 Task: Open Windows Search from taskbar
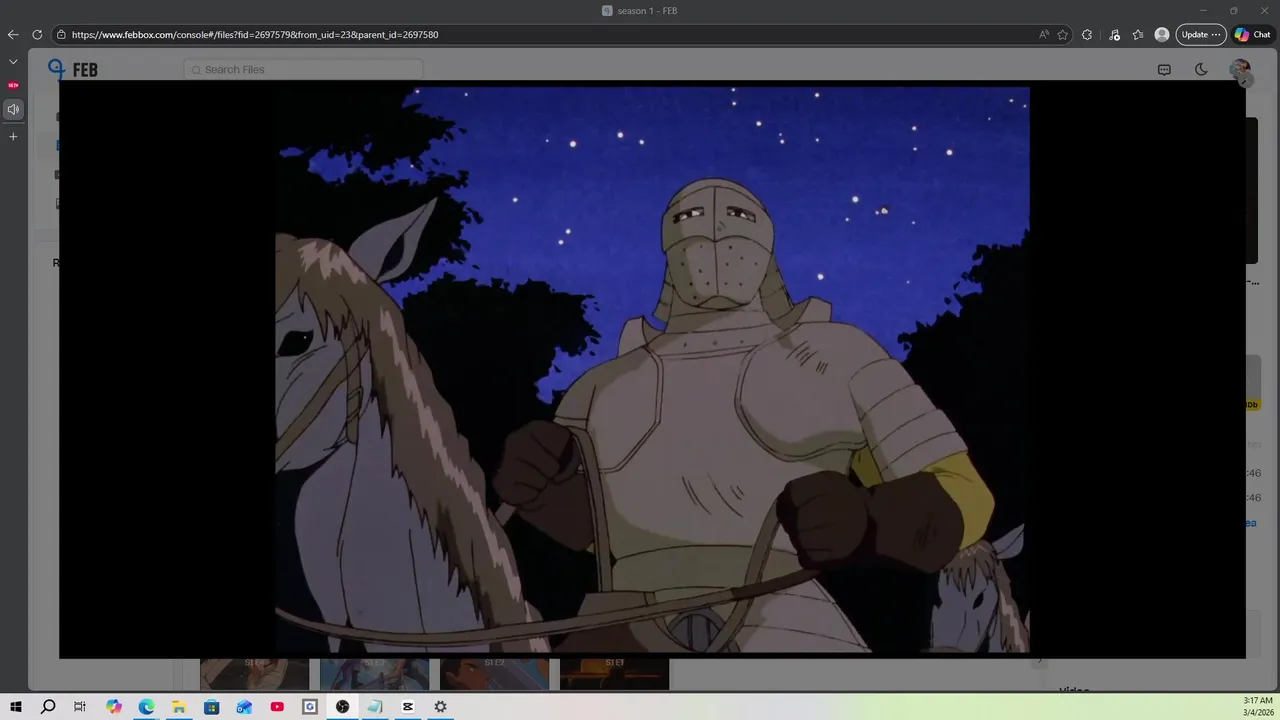pos(48,707)
